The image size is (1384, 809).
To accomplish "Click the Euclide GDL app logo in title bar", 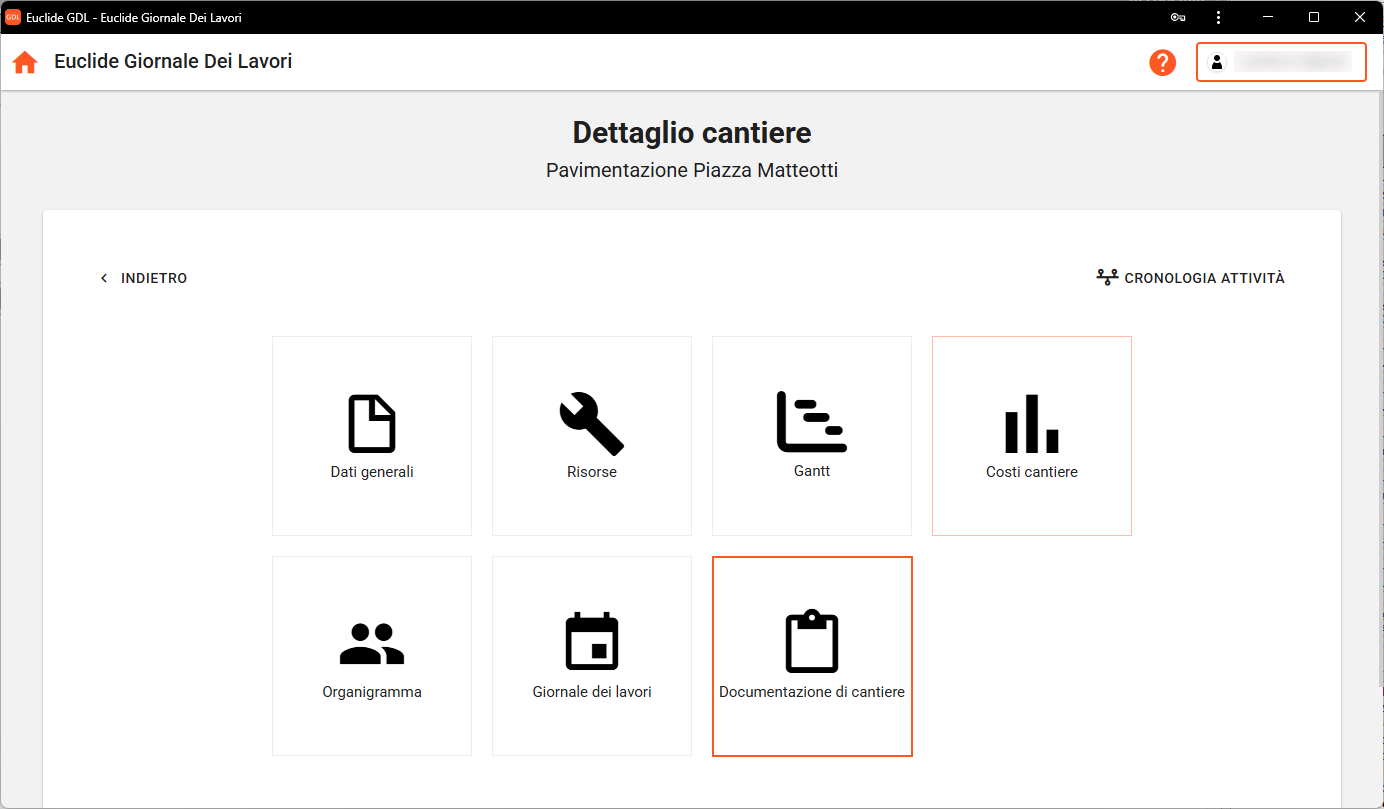I will click(x=13, y=17).
